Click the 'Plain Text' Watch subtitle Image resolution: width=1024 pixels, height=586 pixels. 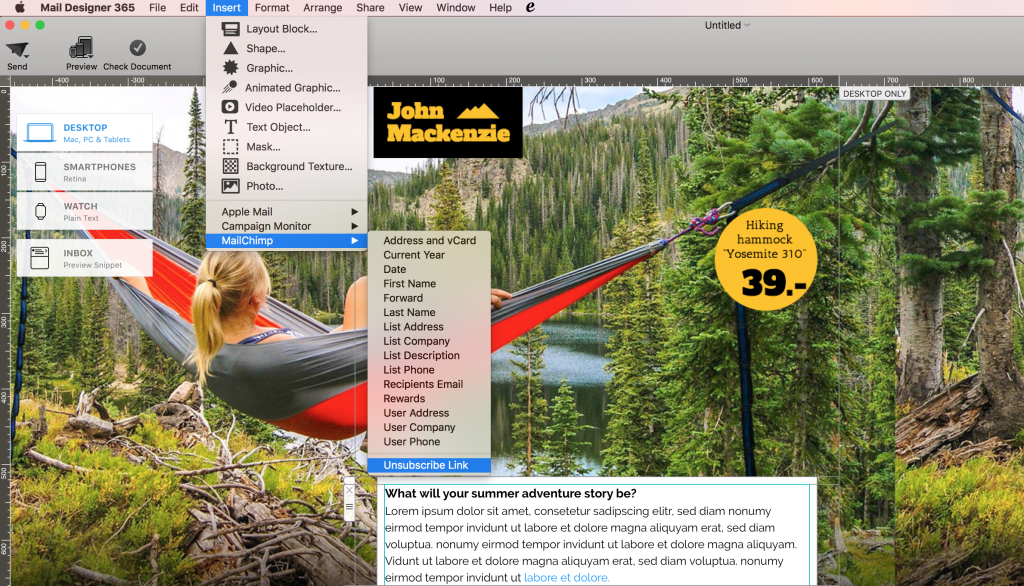81,218
